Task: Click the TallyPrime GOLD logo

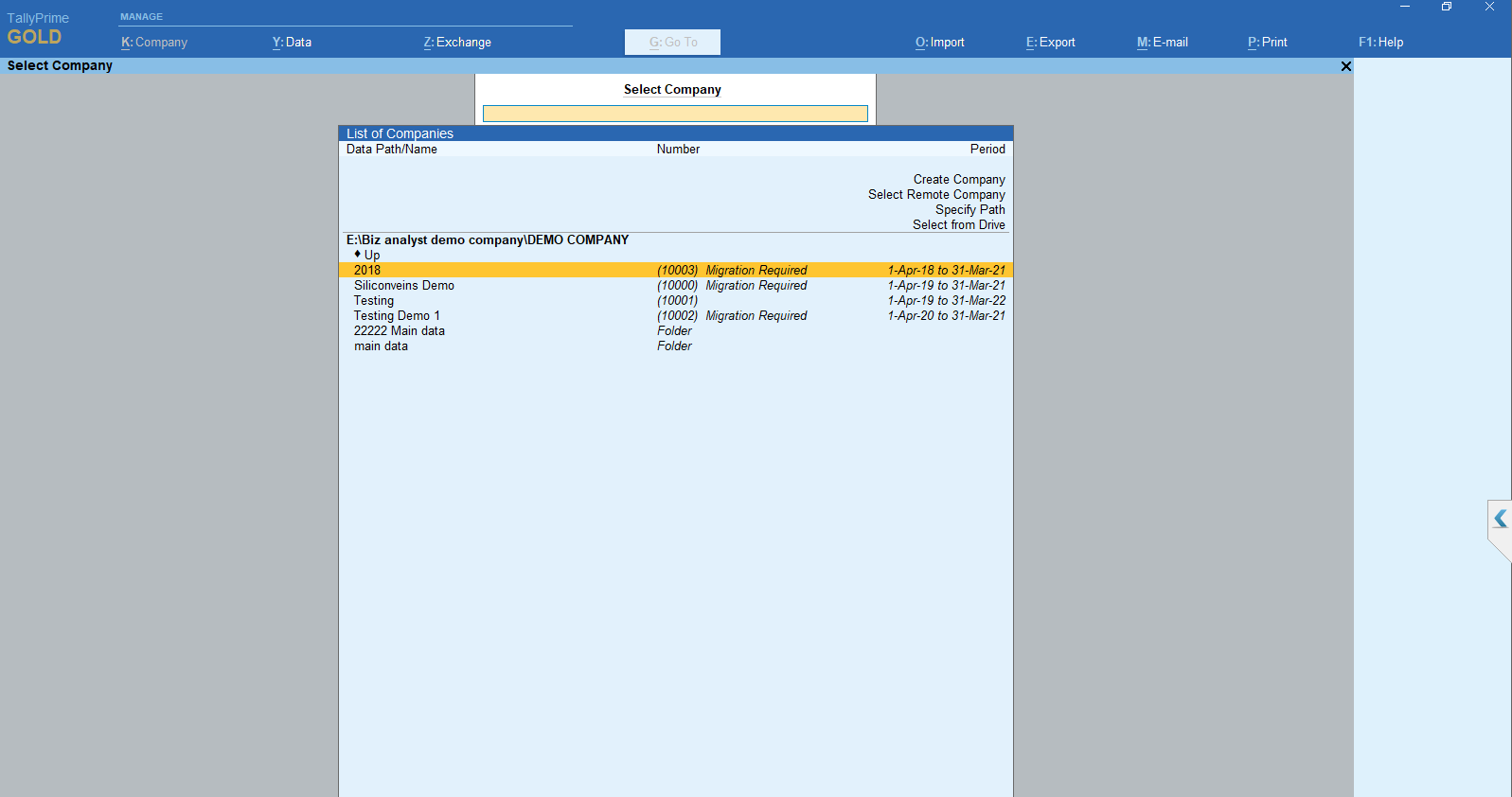Action: click(x=38, y=29)
